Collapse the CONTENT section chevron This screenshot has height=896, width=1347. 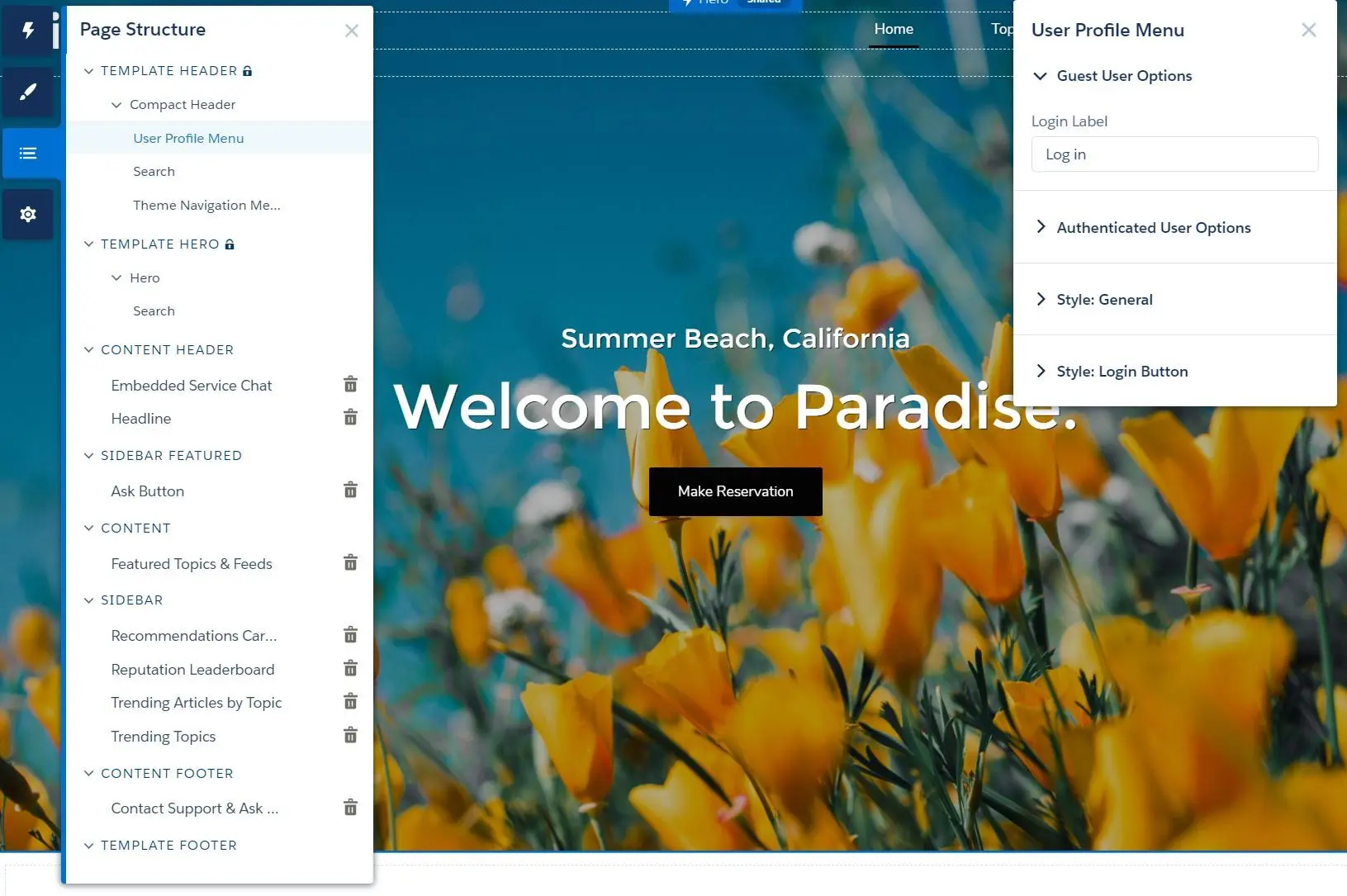[x=89, y=529]
